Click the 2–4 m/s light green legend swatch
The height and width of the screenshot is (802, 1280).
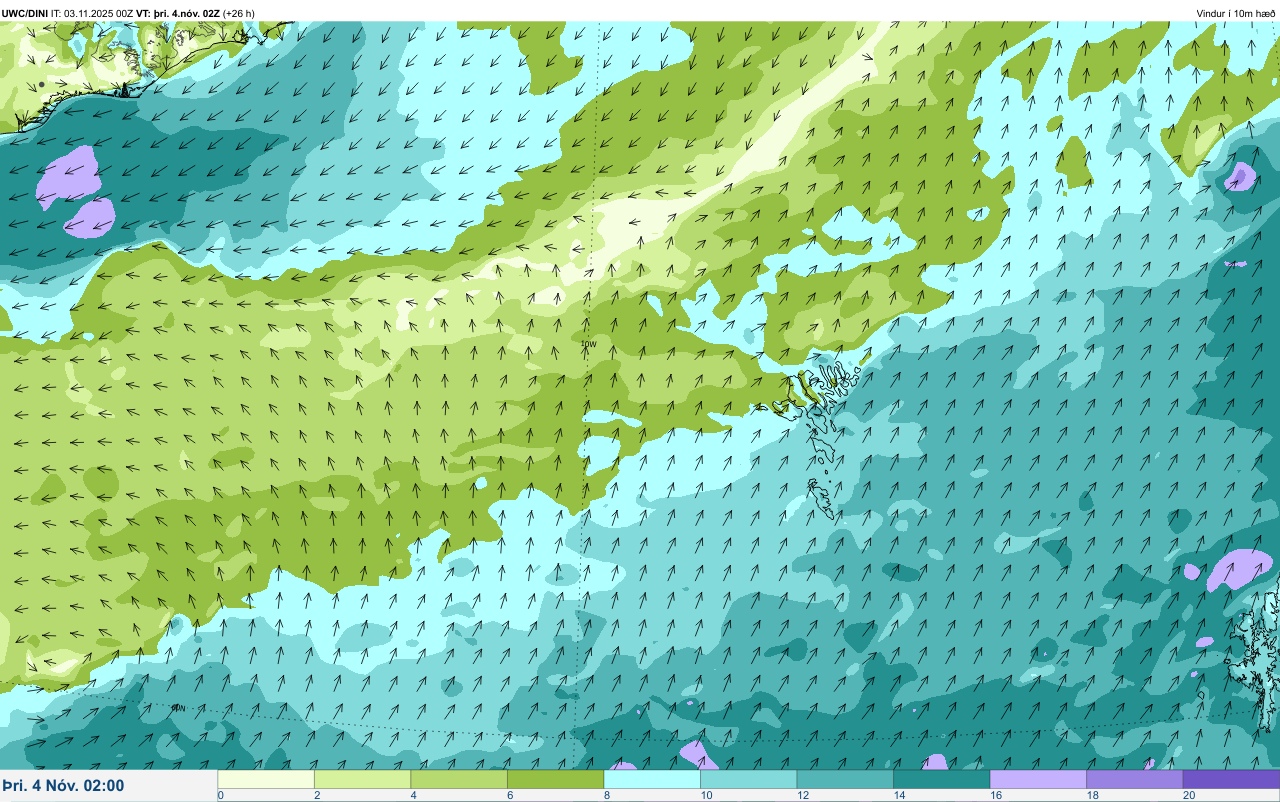point(362,779)
